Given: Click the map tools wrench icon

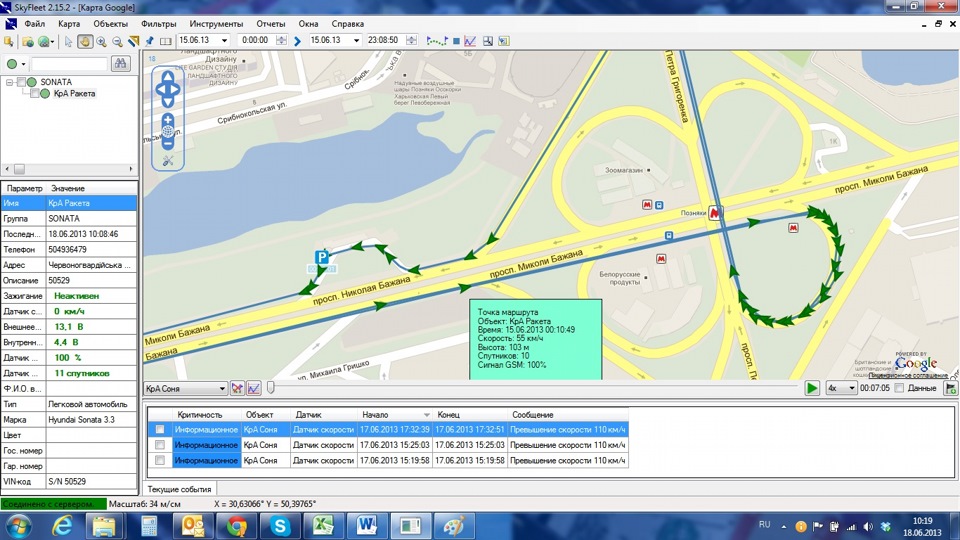Looking at the screenshot, I should pyautogui.click(x=168, y=161).
